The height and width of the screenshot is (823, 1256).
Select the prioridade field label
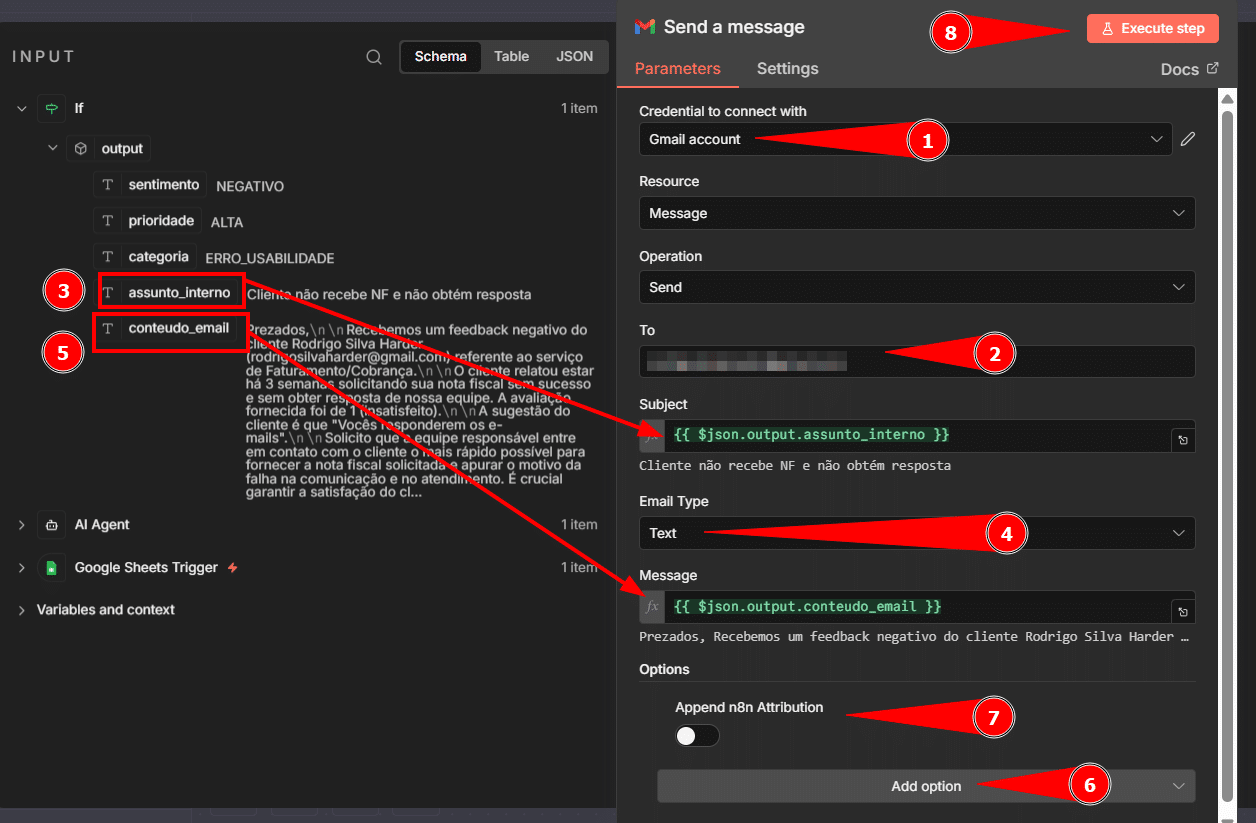click(x=161, y=221)
